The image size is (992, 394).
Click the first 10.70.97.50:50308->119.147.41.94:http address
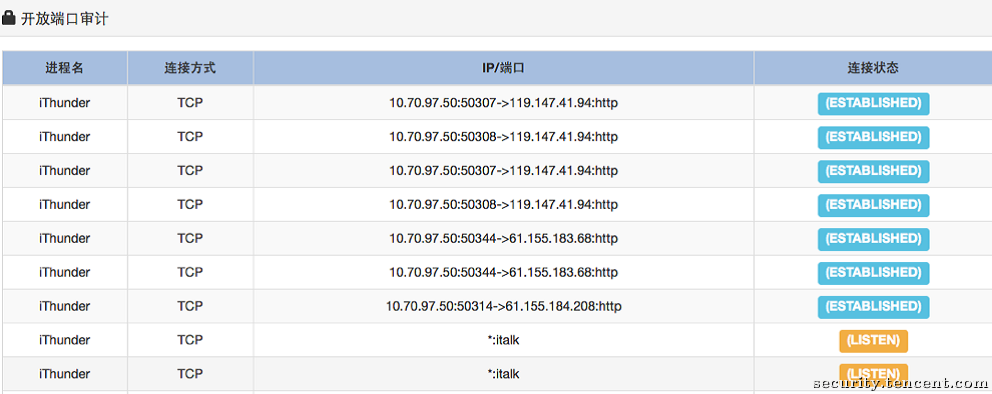tap(504, 137)
